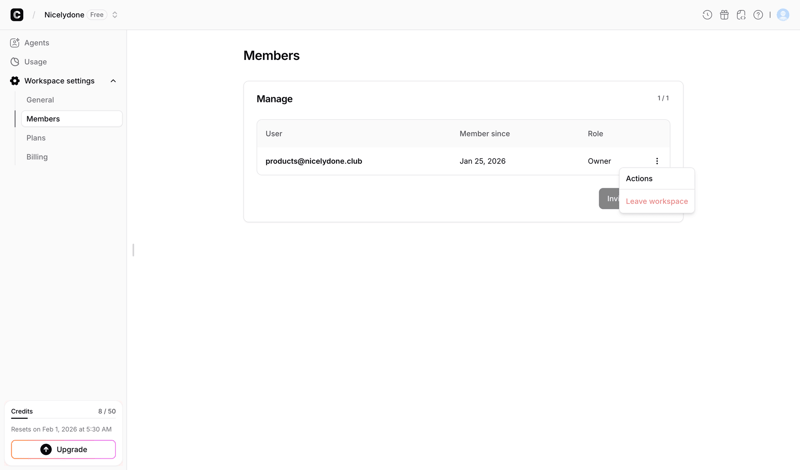Click the Members page title
Screen dimensions: 800x470
271,56
